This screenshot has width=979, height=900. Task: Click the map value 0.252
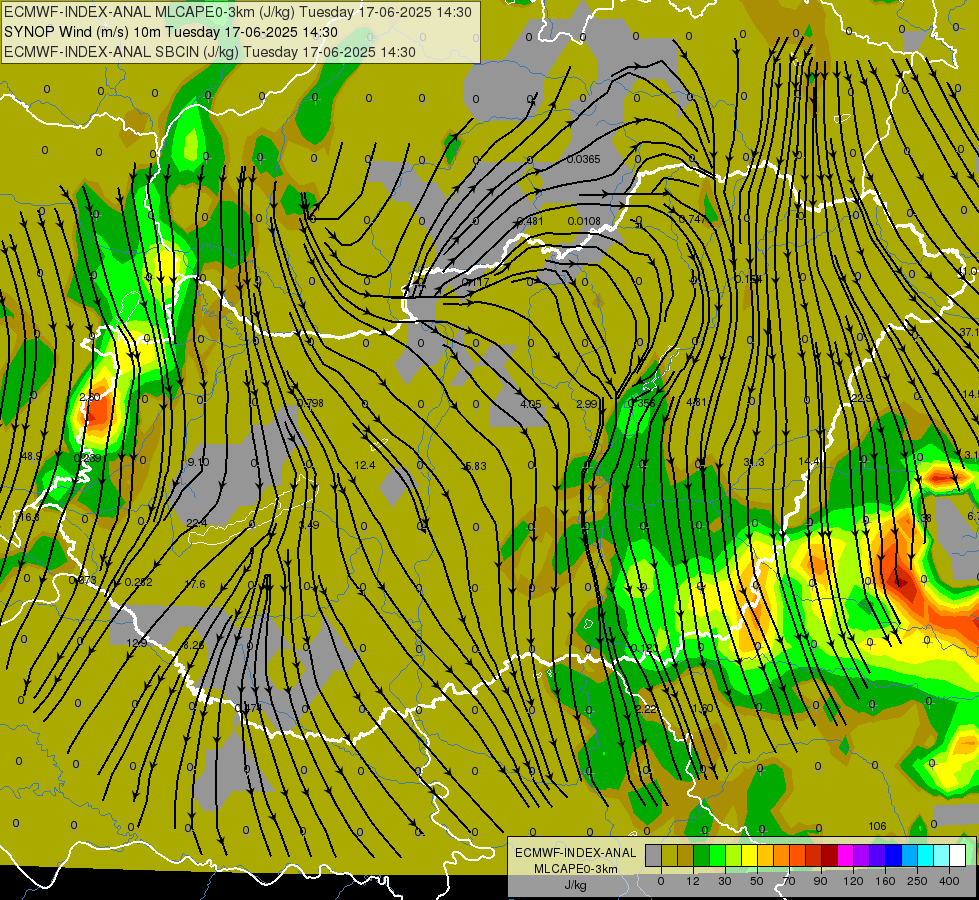click(138, 582)
